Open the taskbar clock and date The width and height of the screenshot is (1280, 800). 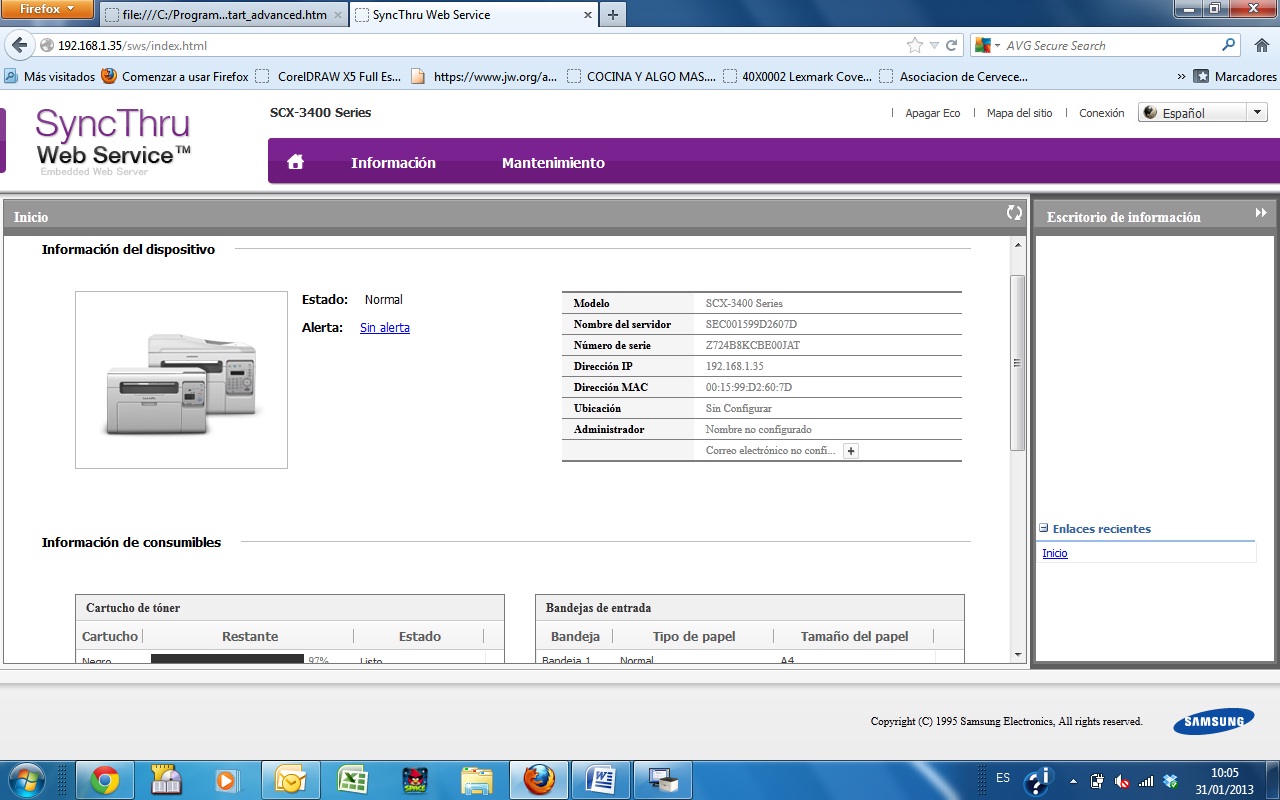pos(1225,780)
